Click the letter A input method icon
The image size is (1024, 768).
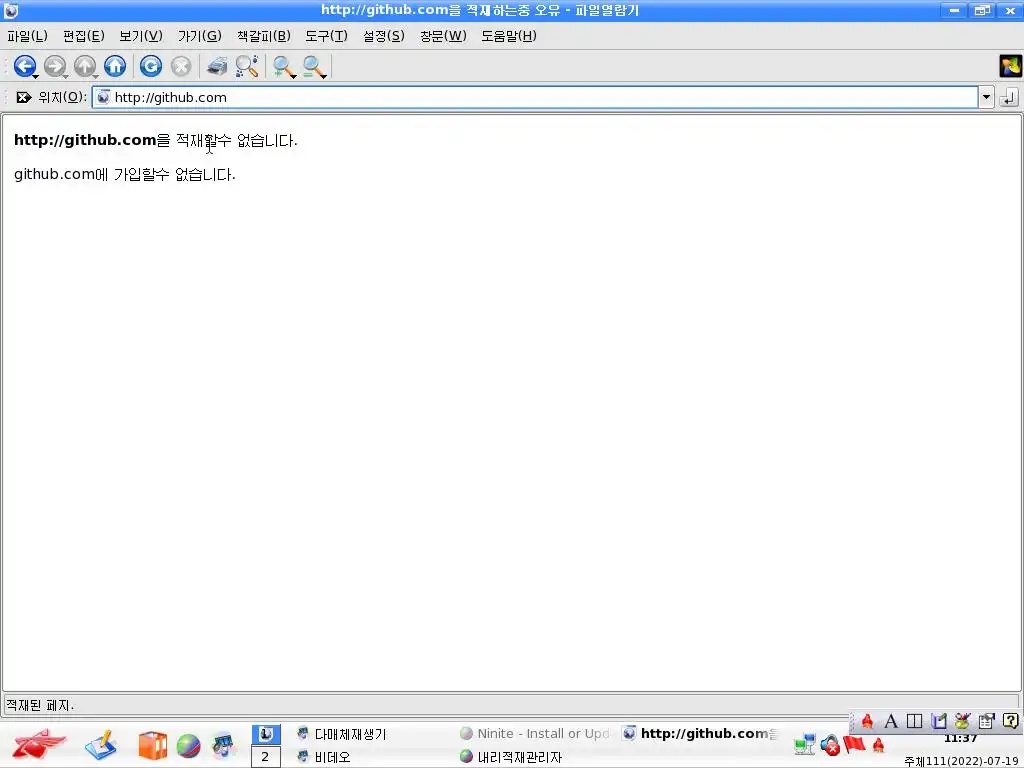coord(891,721)
